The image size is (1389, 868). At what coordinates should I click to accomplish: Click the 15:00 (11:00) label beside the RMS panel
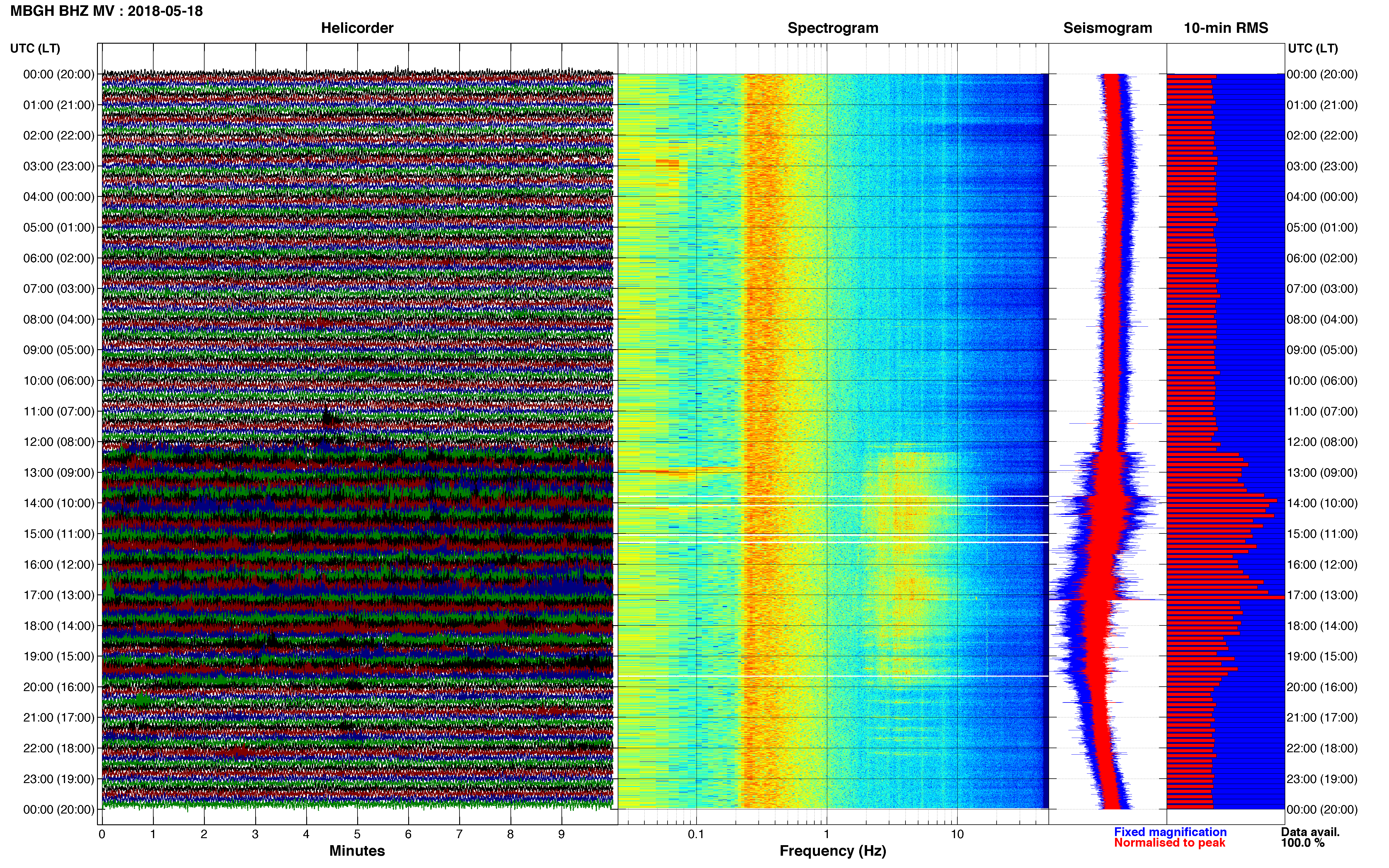1322,534
